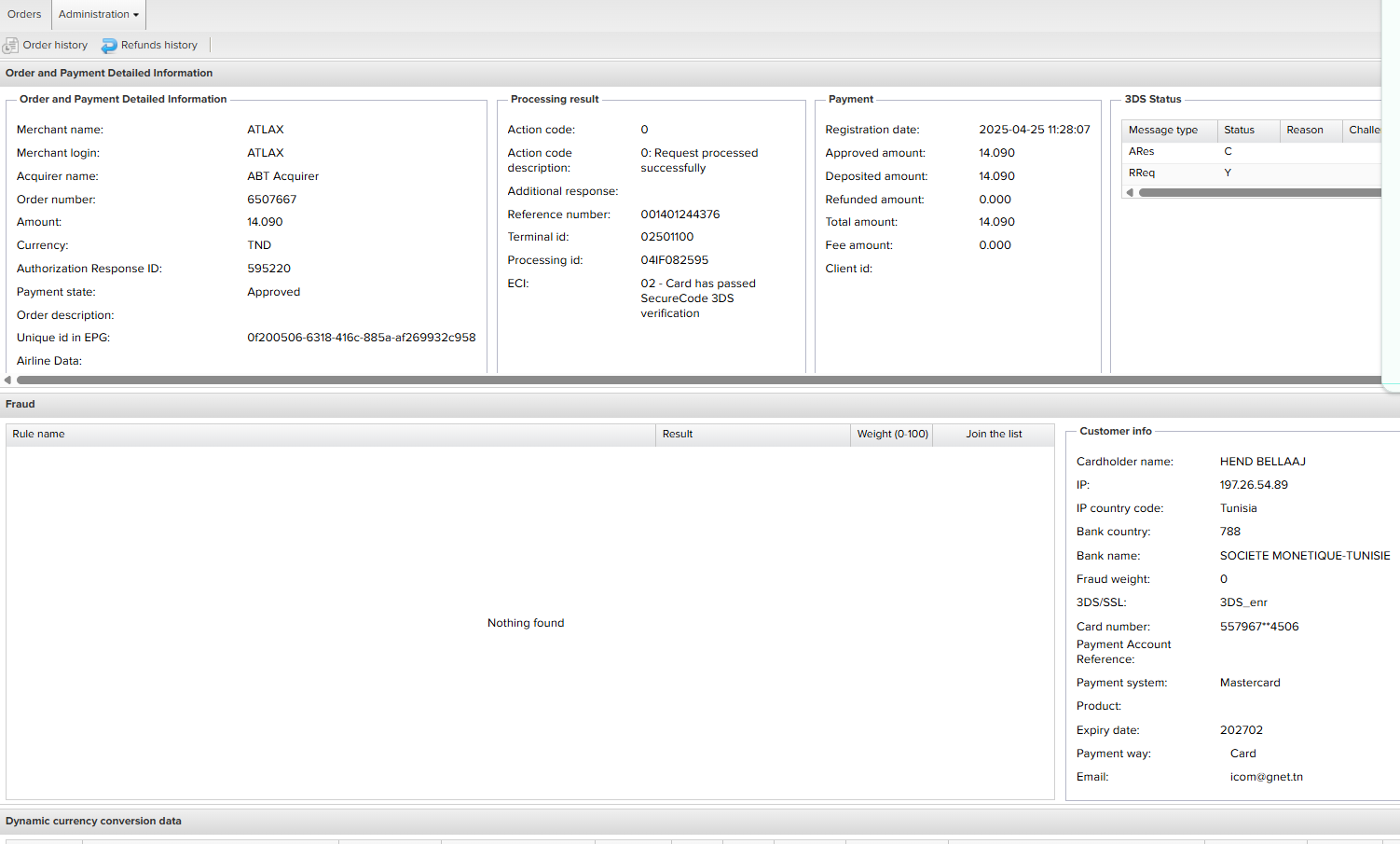Sort fraud table by Rule name header
The image size is (1400, 844).
pos(38,434)
